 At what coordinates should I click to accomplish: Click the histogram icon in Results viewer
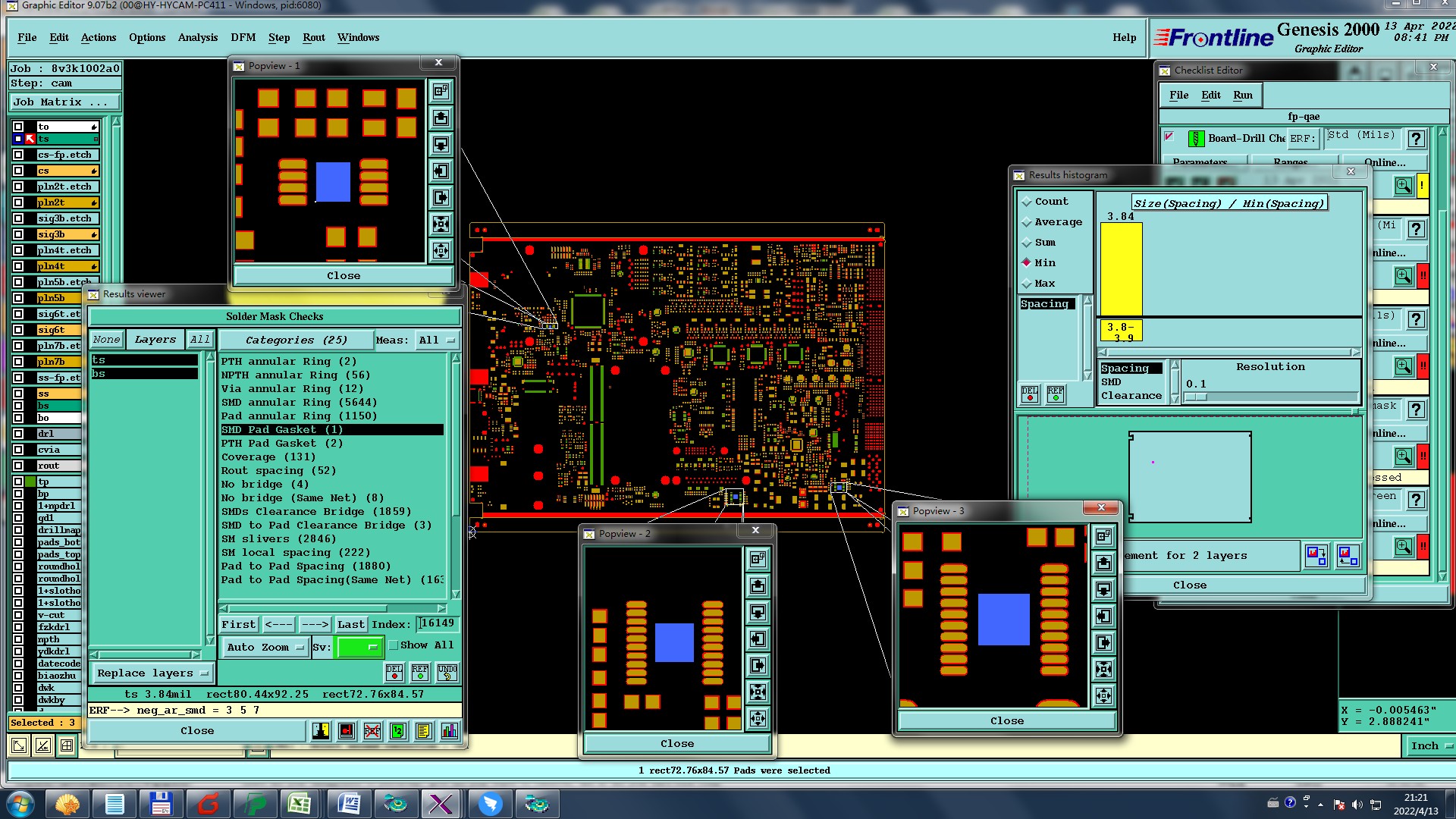(x=449, y=731)
